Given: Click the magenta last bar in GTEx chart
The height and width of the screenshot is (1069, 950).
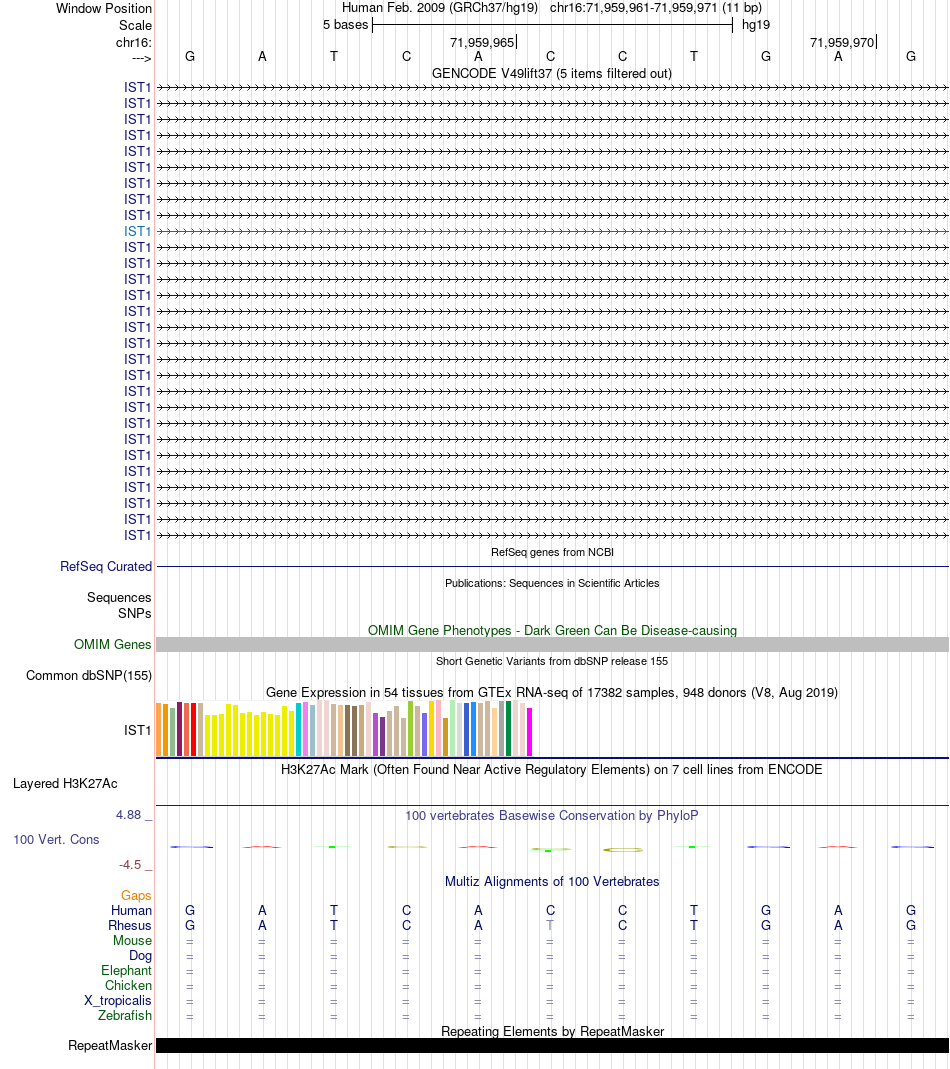Looking at the screenshot, I should click(529, 732).
